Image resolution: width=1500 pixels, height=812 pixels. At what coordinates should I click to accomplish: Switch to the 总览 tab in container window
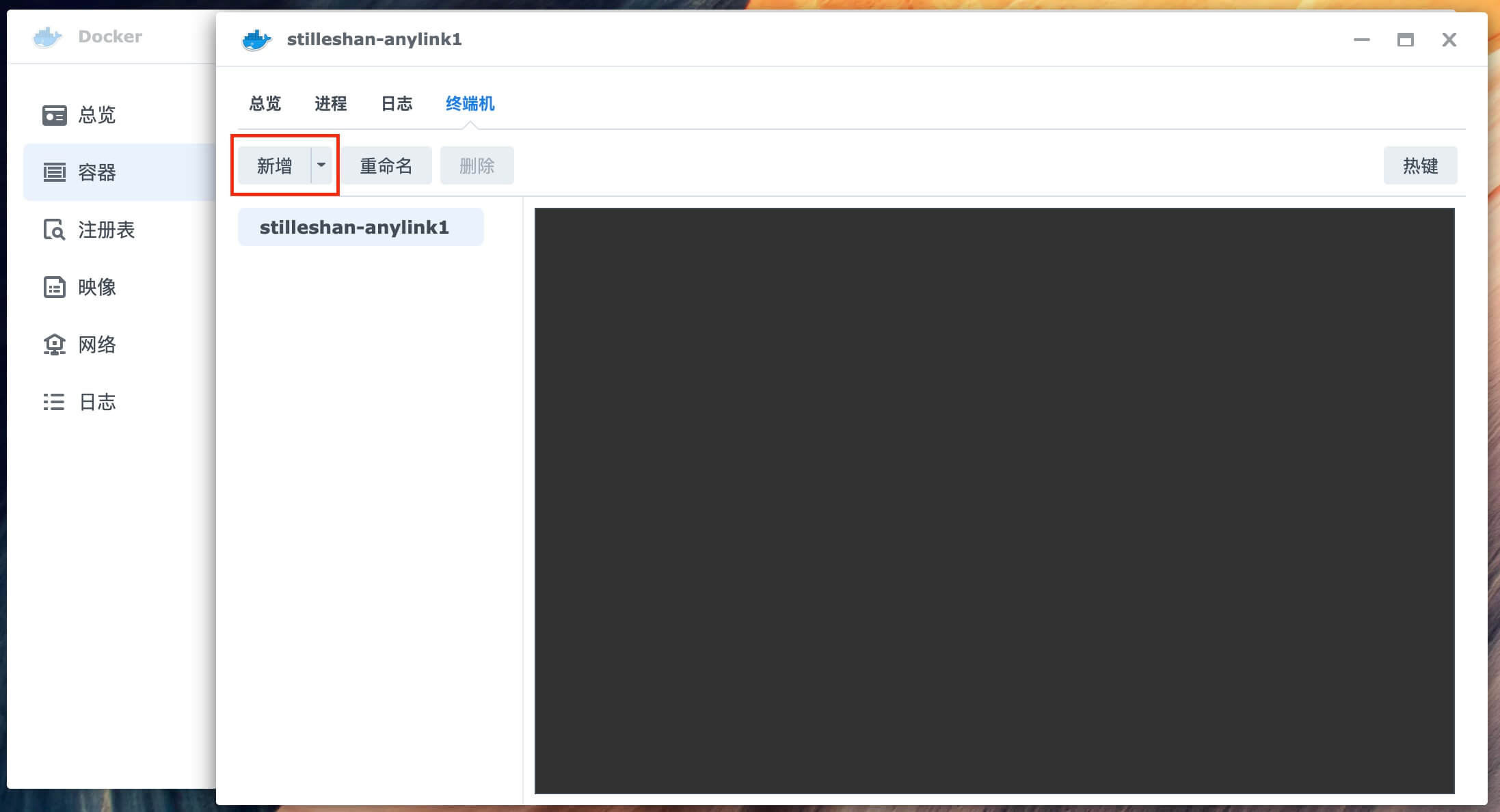[x=265, y=104]
